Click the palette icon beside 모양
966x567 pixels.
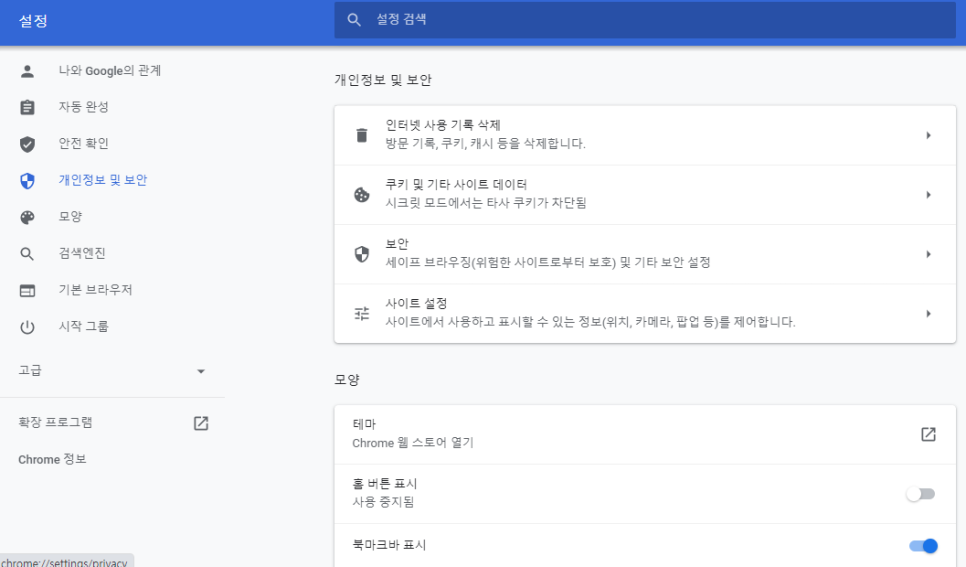coord(27,217)
